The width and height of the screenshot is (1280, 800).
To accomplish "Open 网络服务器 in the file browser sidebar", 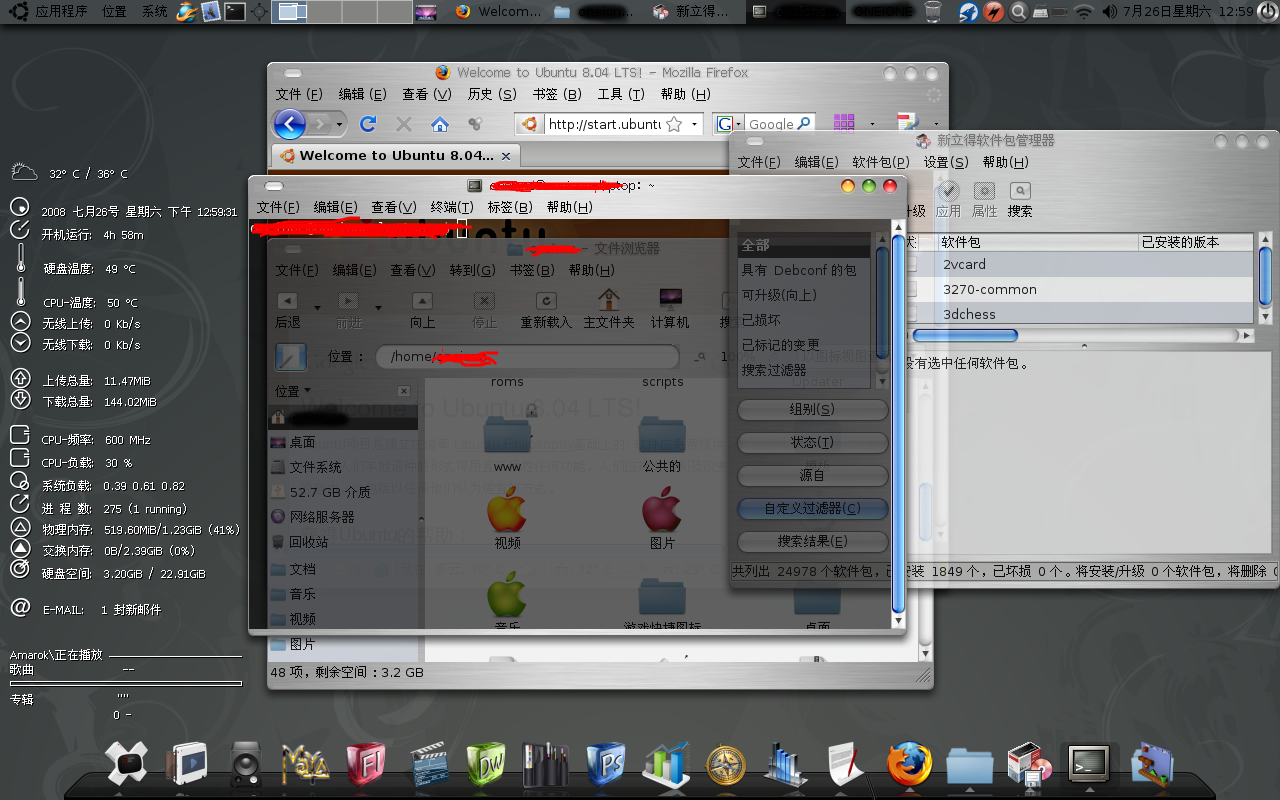I will [x=322, y=517].
